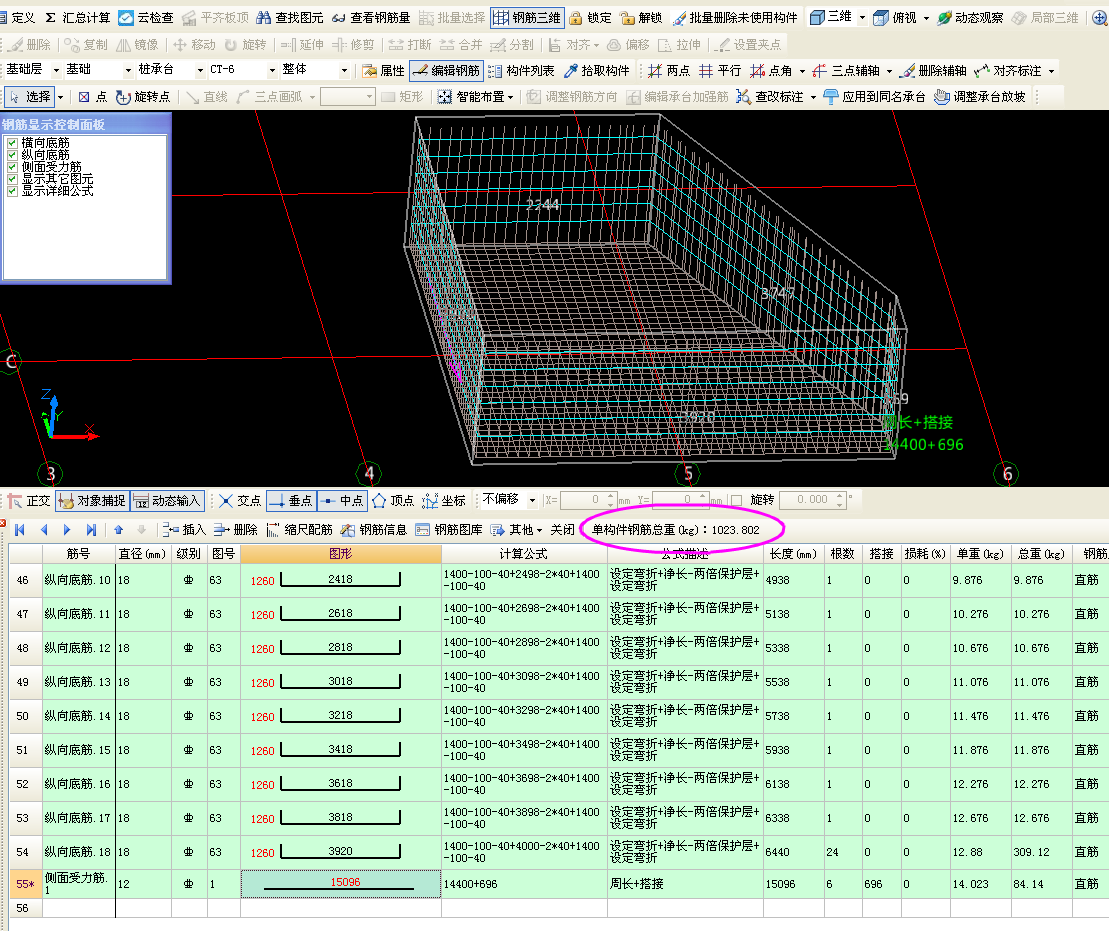
Task: Click 关闭 to close rebar editor
Action: click(x=562, y=529)
